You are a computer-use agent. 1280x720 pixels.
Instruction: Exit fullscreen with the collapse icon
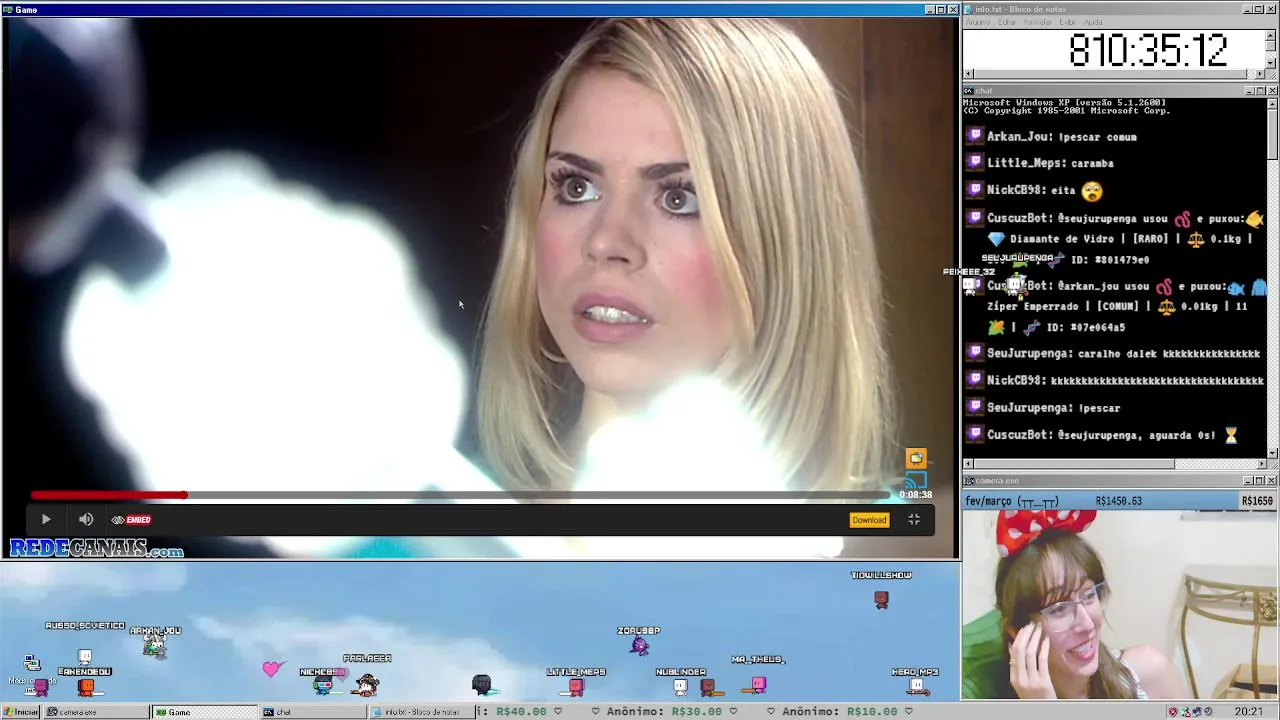[x=914, y=519]
